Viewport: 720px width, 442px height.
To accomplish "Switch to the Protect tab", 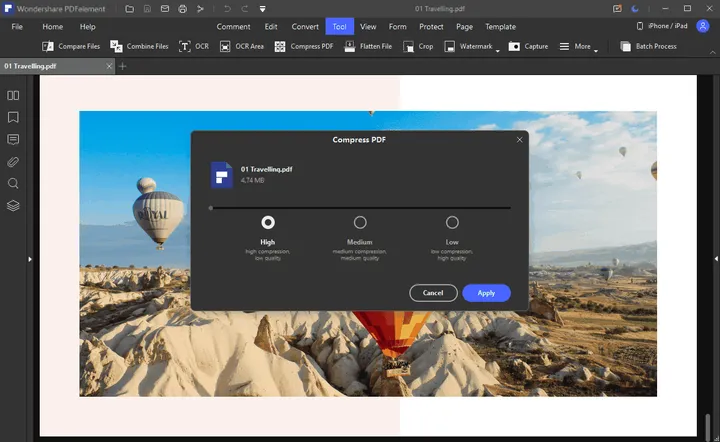I will pyautogui.click(x=431, y=26).
